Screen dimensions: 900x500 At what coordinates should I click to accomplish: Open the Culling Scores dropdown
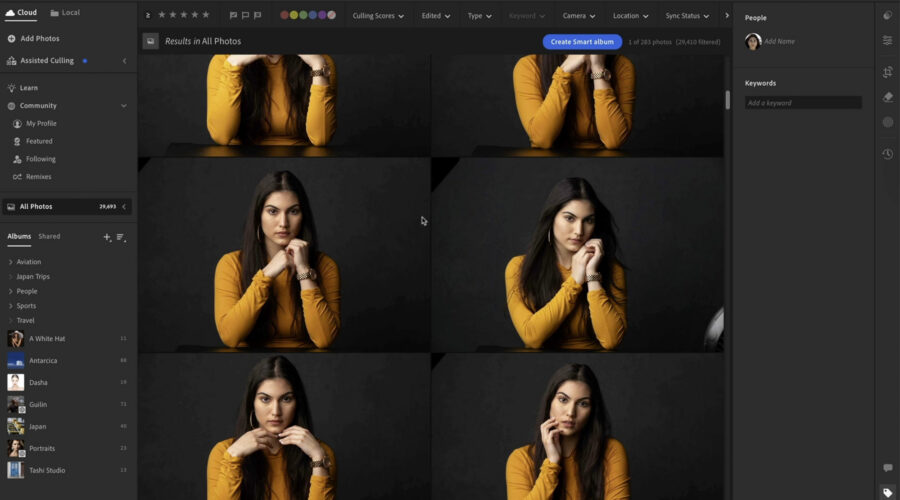click(x=378, y=16)
